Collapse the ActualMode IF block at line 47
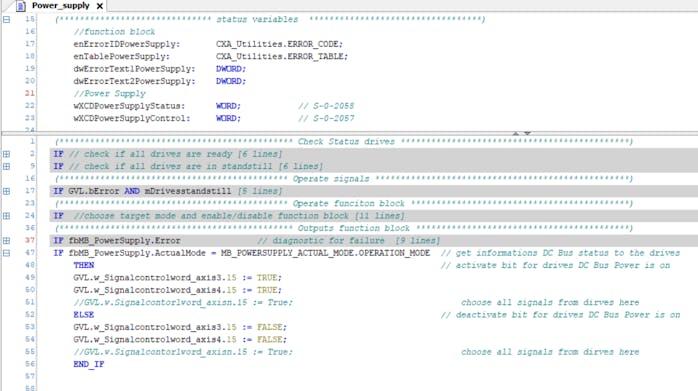Viewport: 698px width, 391px height. click(6, 253)
